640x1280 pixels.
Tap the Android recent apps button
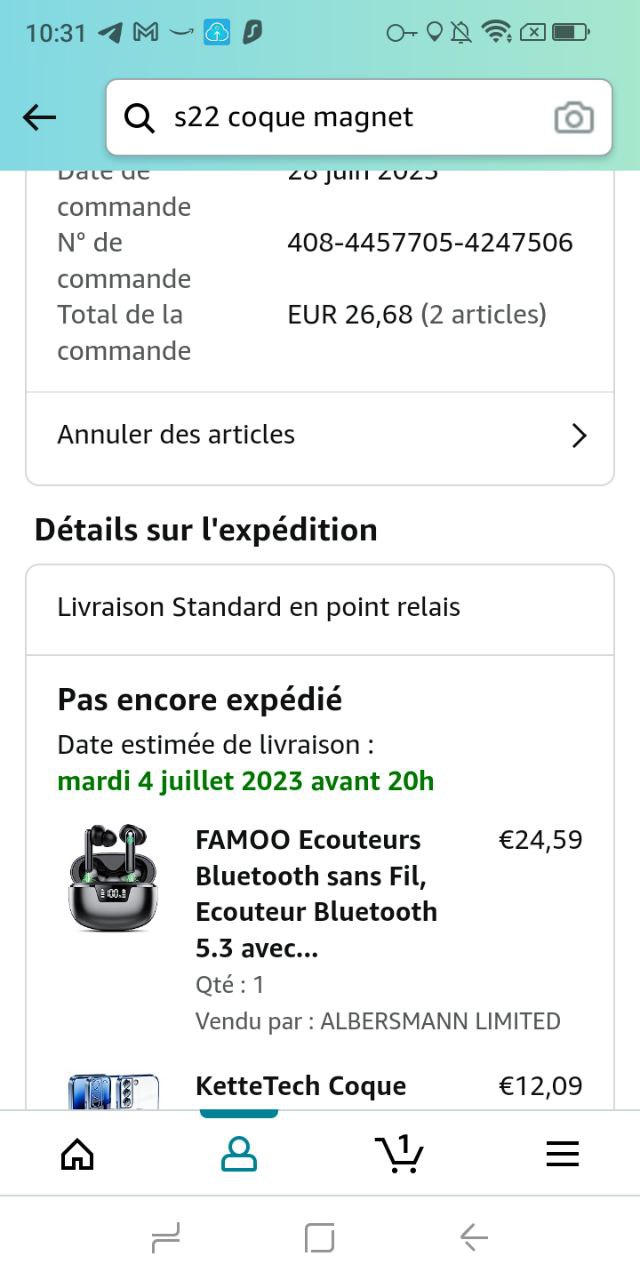[x=166, y=1239]
